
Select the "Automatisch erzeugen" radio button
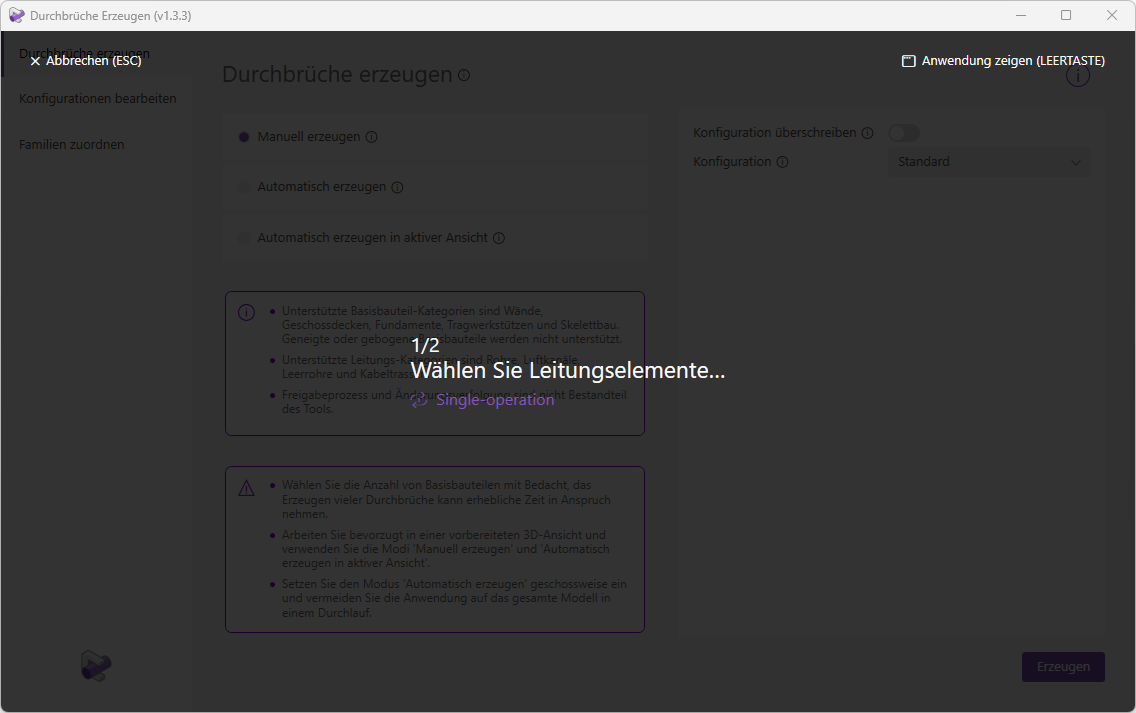click(243, 187)
